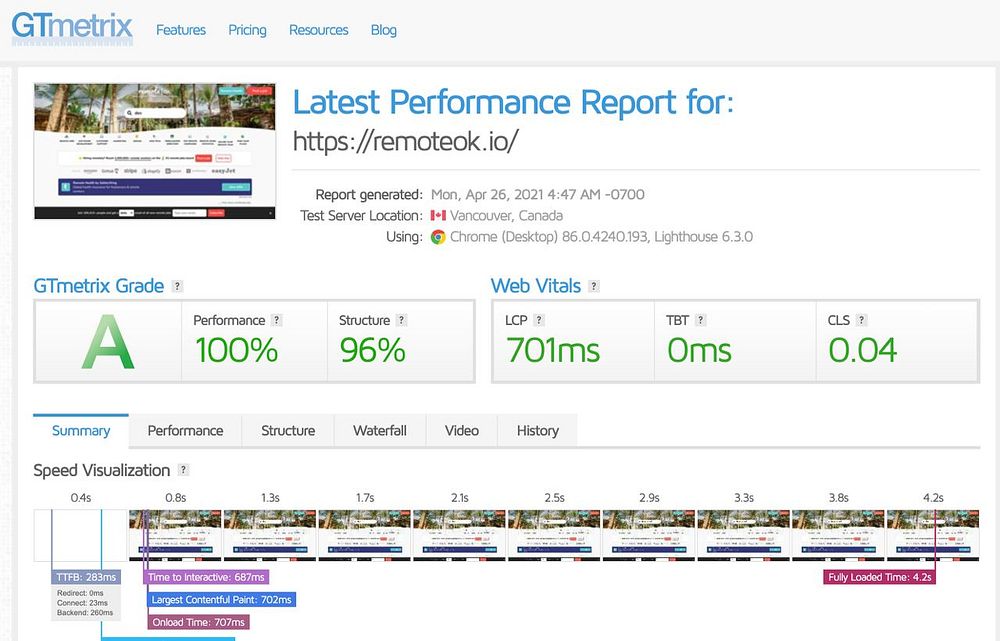Click the Vancouver, Canada location text
This screenshot has height=641, width=1000.
coord(506,216)
